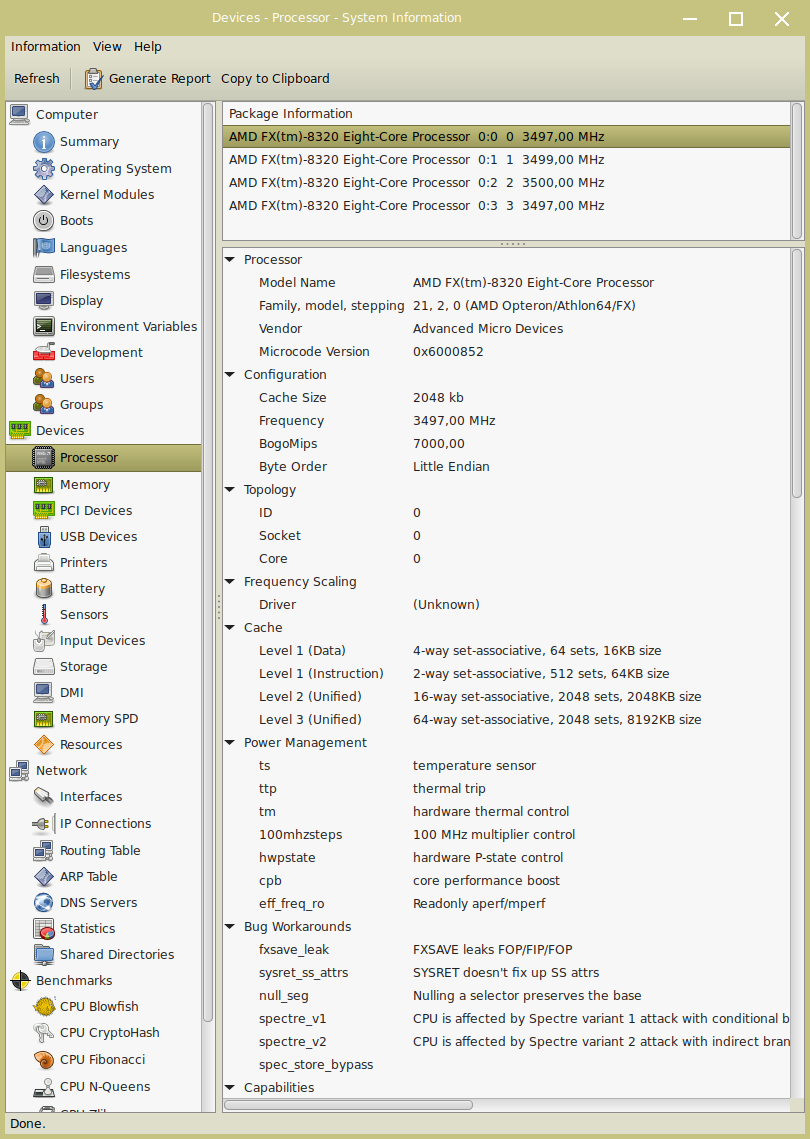Click the Refresh button

tap(36, 78)
